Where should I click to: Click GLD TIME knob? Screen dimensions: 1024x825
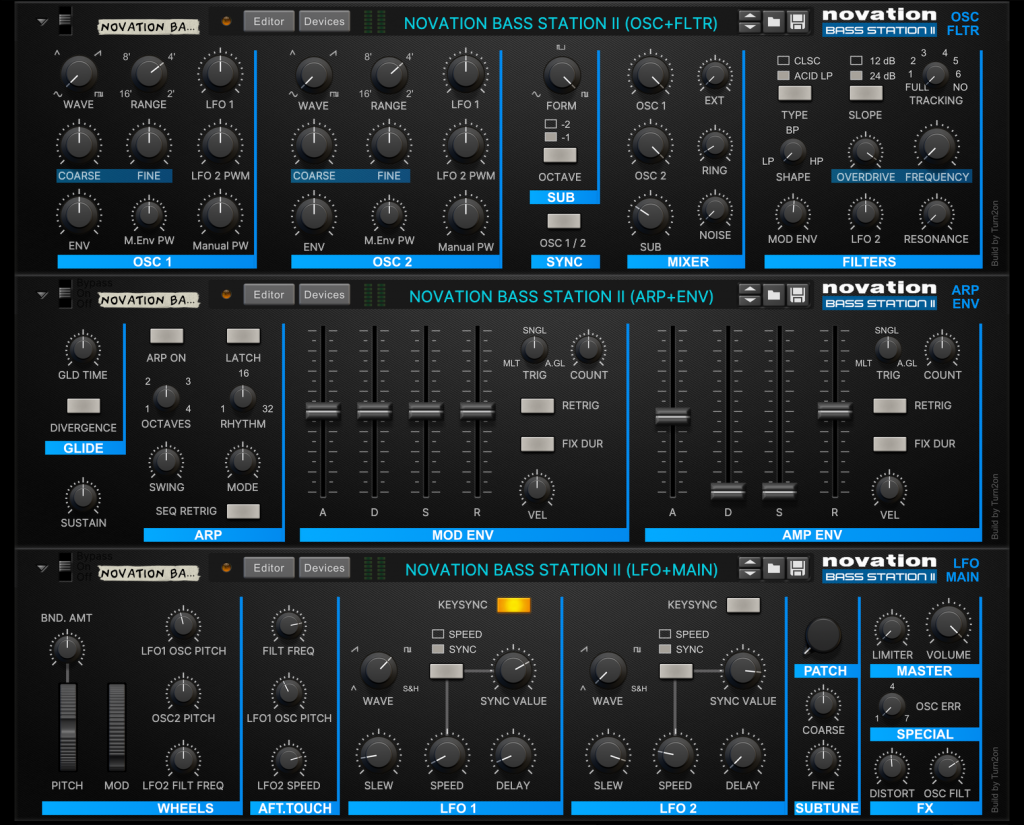(x=83, y=348)
